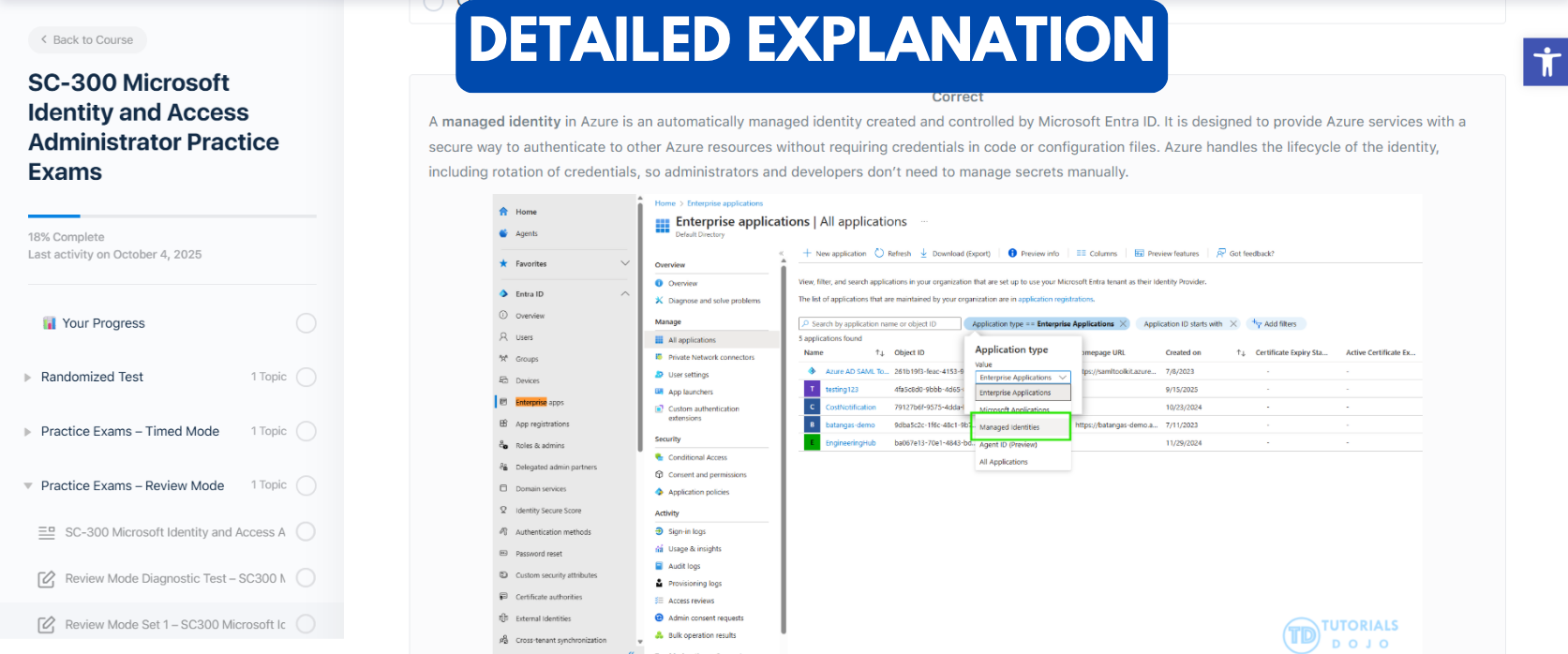Open Review Mode Set 1 – SC300 lesson
Image resolution: width=1568 pixels, height=654 pixels.
point(174,625)
